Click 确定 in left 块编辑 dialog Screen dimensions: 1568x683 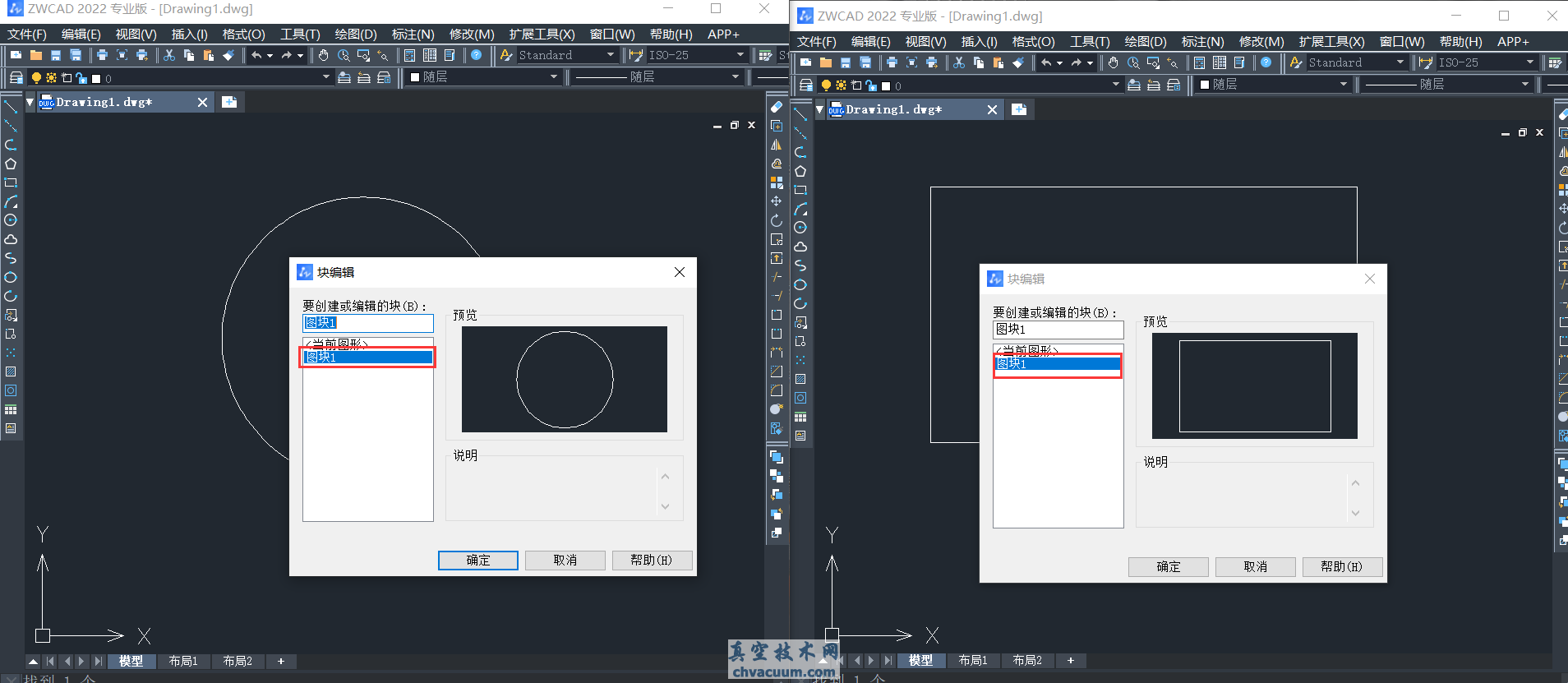pyautogui.click(x=478, y=561)
